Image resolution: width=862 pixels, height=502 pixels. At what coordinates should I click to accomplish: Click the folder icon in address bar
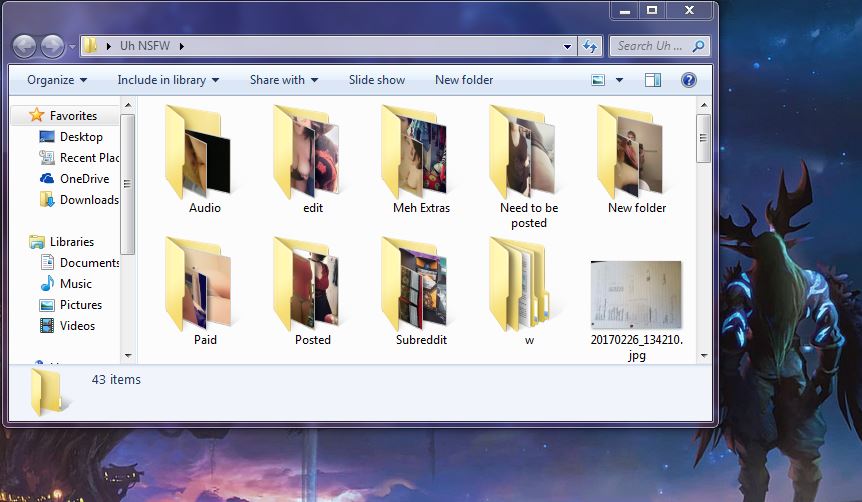[91, 46]
